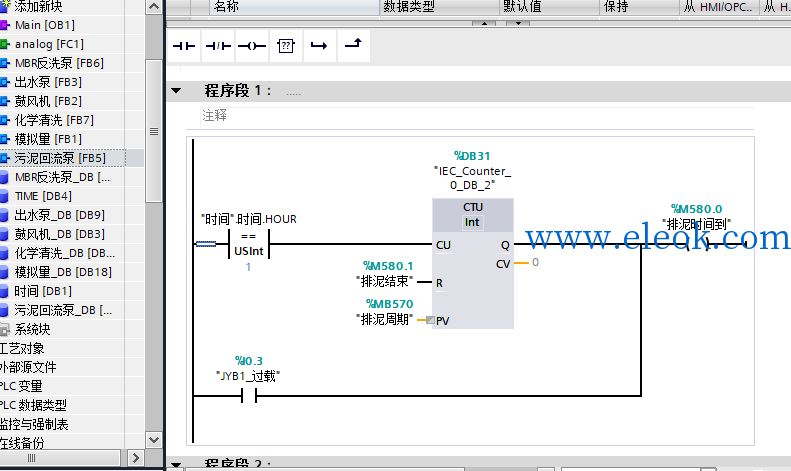
Task: Open the 出水泵_DB [DB9] data block
Action: 60,215
